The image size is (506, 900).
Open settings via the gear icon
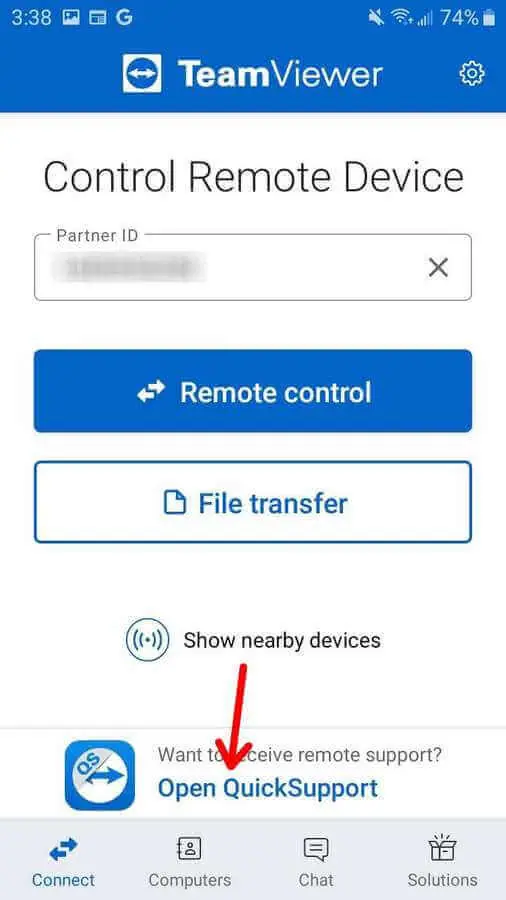click(472, 74)
